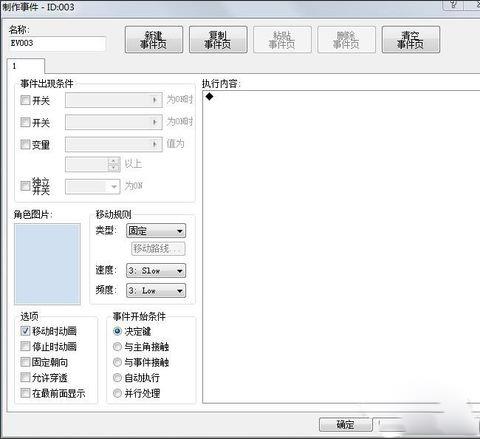
Task: Click the 清空事件页 button
Action: (x=411, y=40)
